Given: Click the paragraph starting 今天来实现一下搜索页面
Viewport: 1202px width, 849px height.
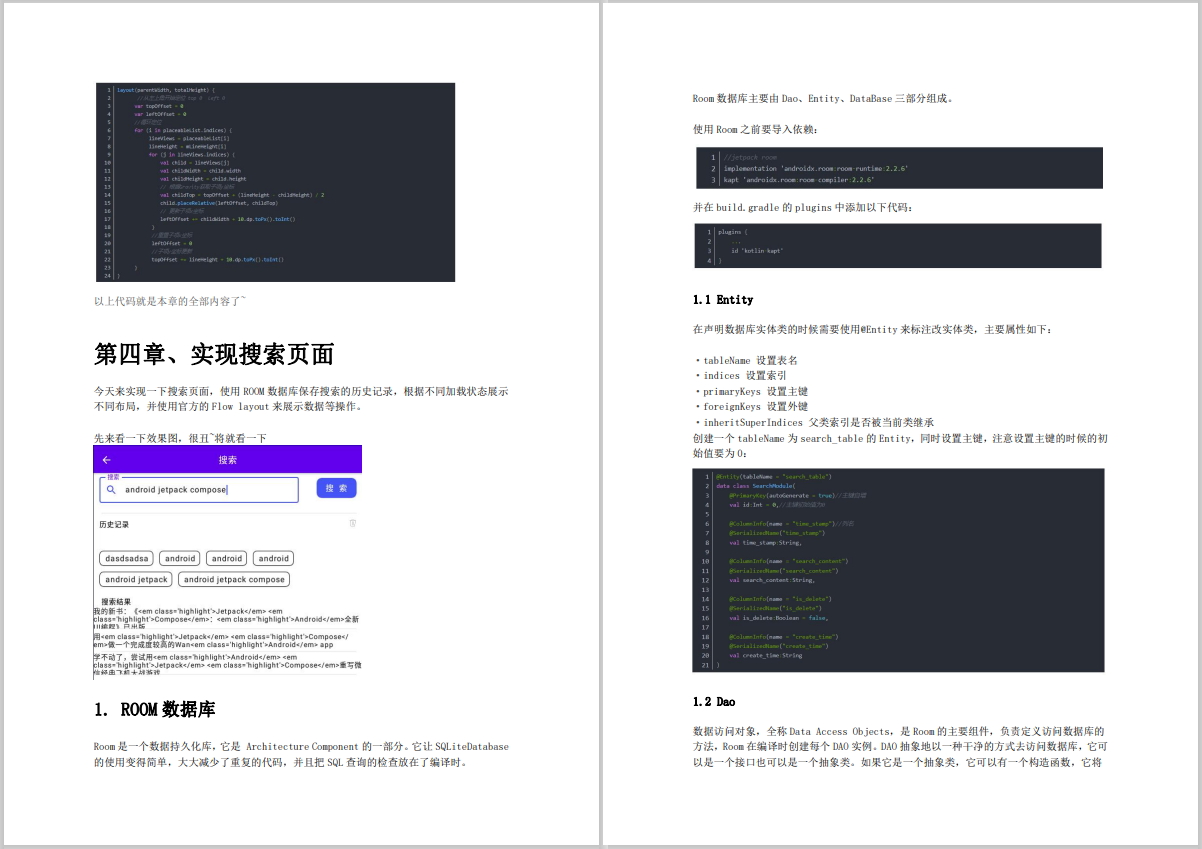Looking at the screenshot, I should [301, 399].
